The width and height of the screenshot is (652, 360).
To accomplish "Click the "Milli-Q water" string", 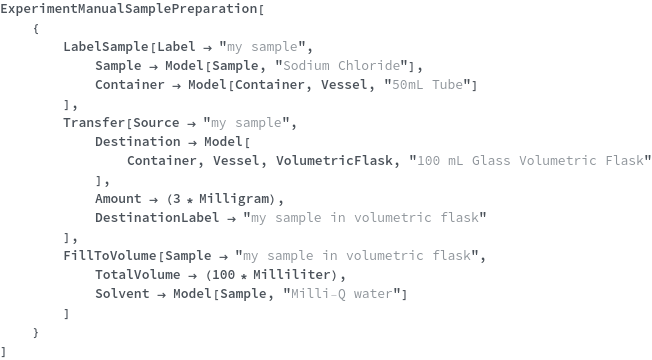I will (x=342, y=294).
